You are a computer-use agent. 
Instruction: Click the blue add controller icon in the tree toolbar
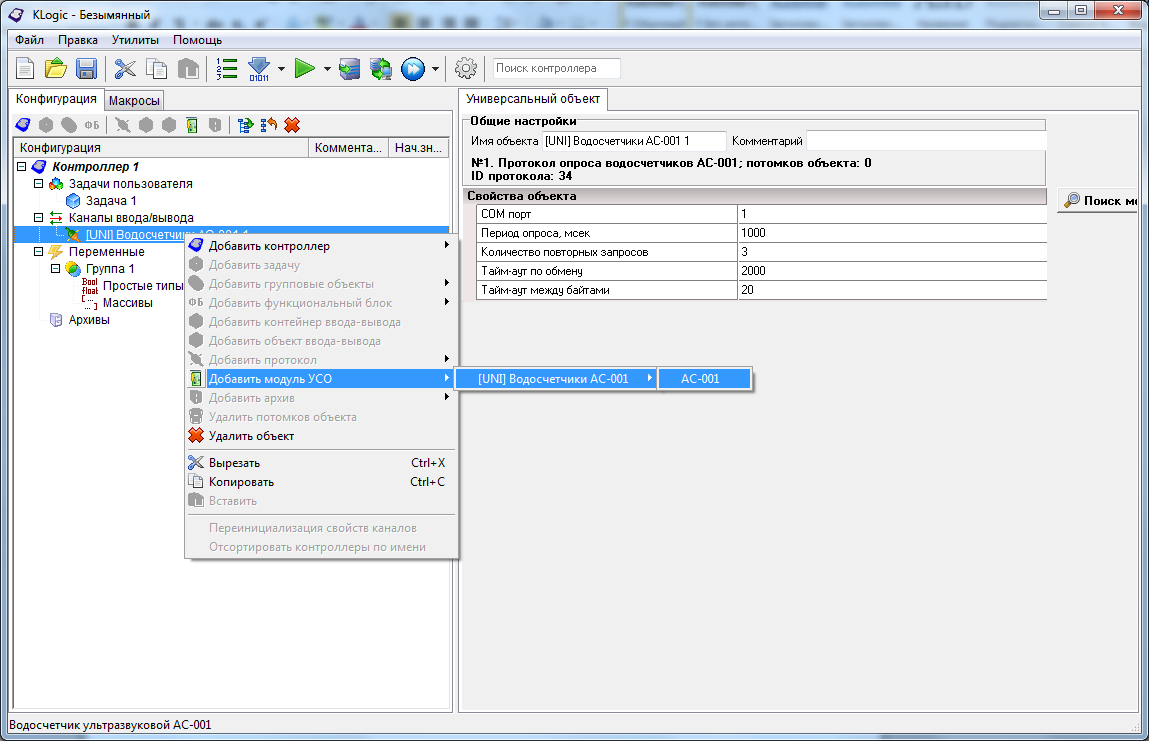point(23,125)
